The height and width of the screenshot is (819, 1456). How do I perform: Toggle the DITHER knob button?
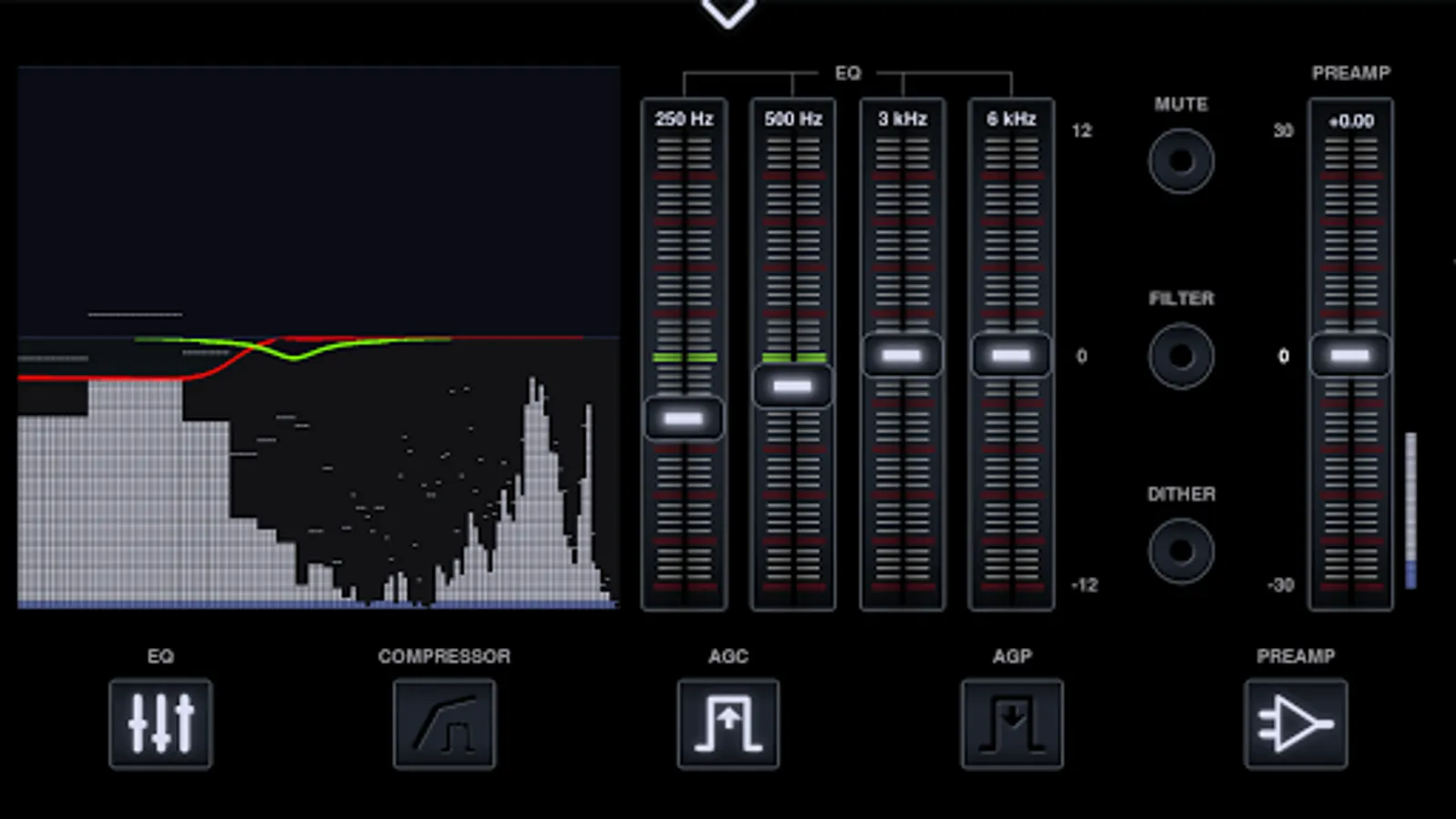click(1181, 551)
